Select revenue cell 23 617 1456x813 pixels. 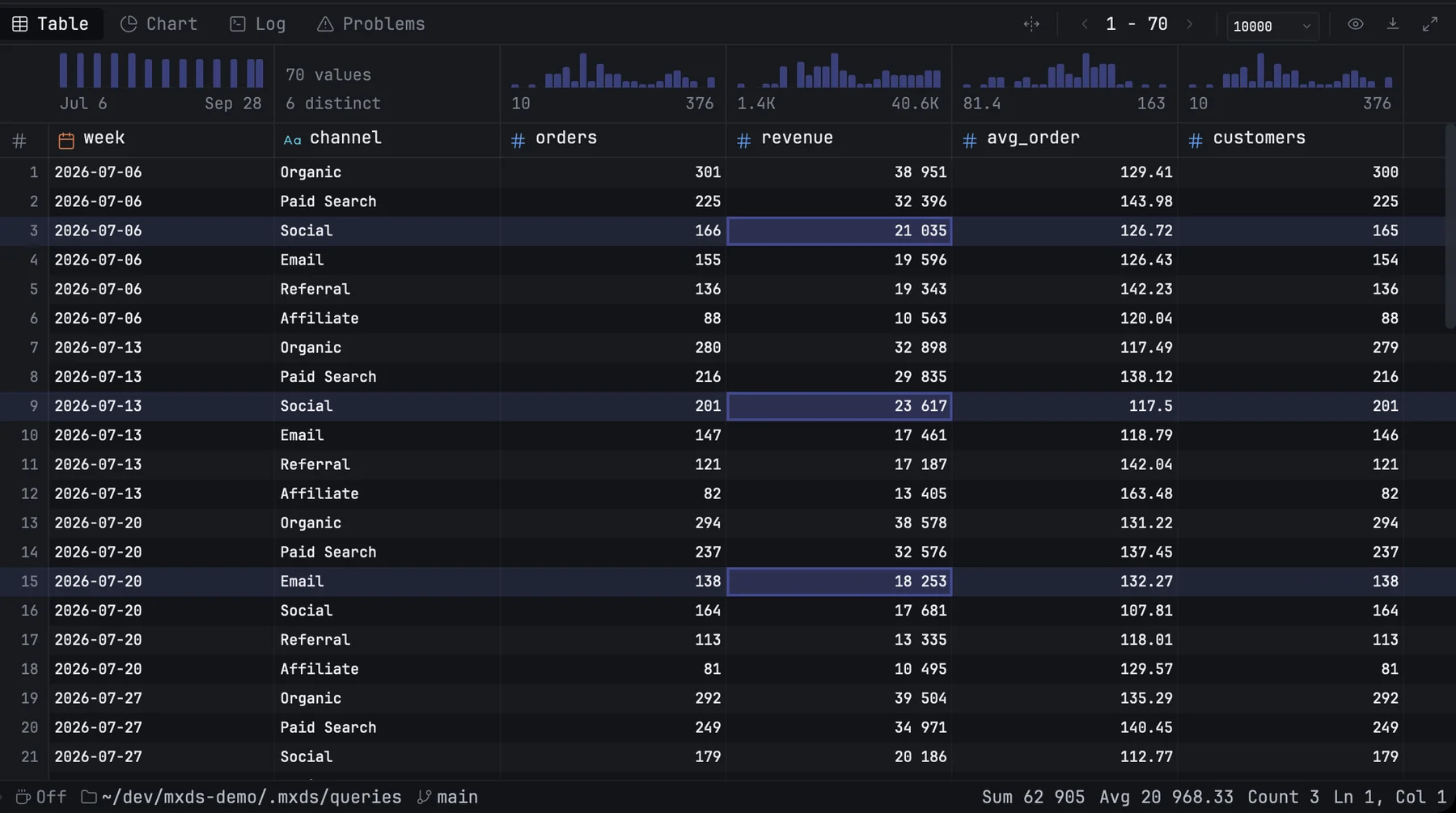[x=839, y=406]
